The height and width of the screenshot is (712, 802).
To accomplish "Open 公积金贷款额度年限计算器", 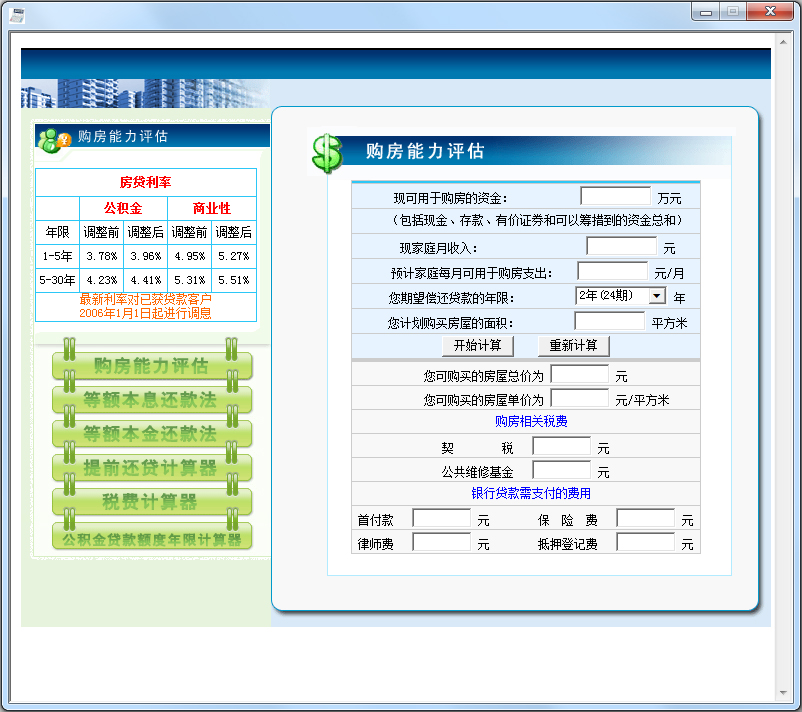I will pos(151,539).
